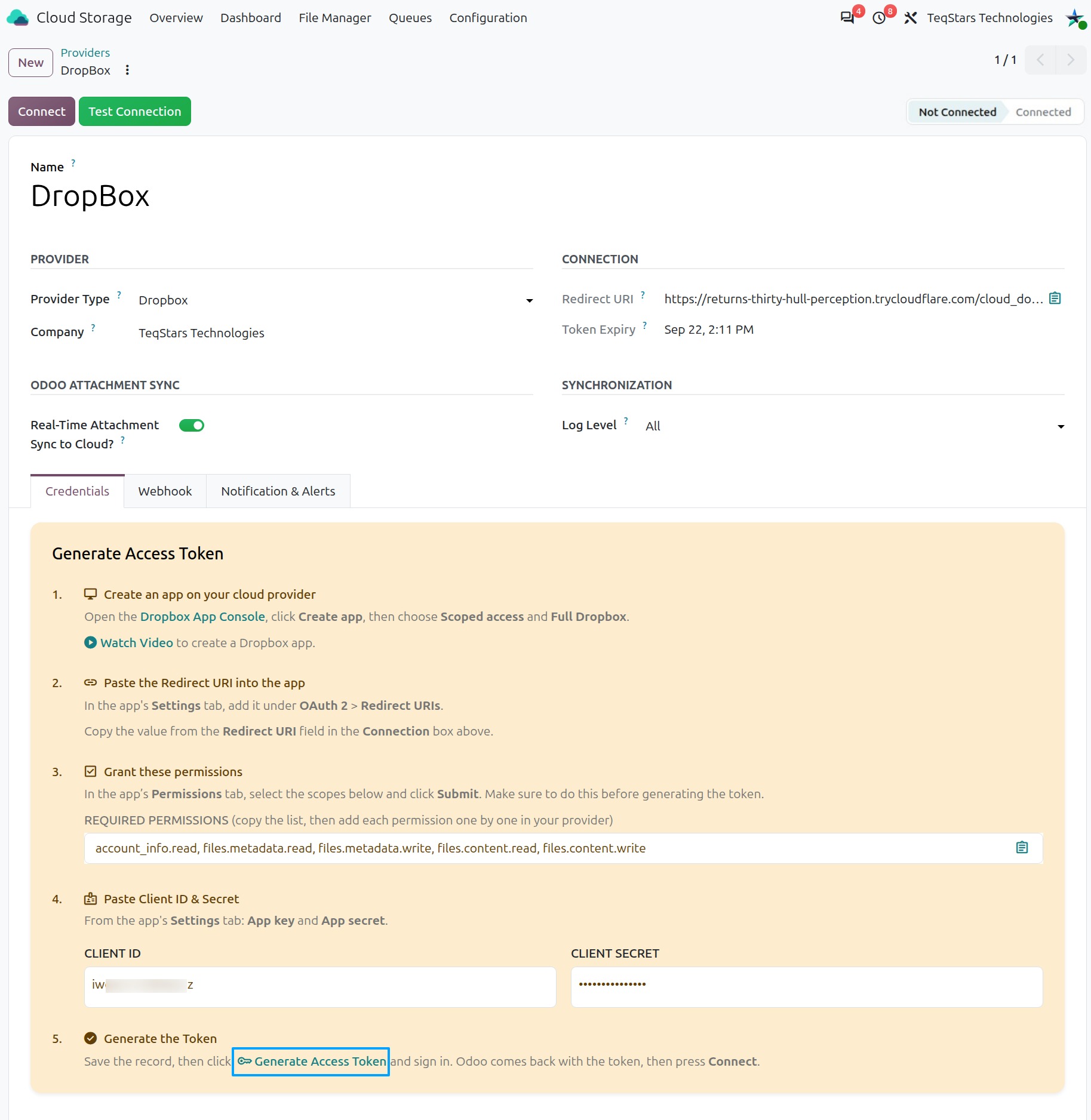The height and width of the screenshot is (1120, 1091).
Task: Click the play icon beside Watch Video
Action: (x=90, y=642)
